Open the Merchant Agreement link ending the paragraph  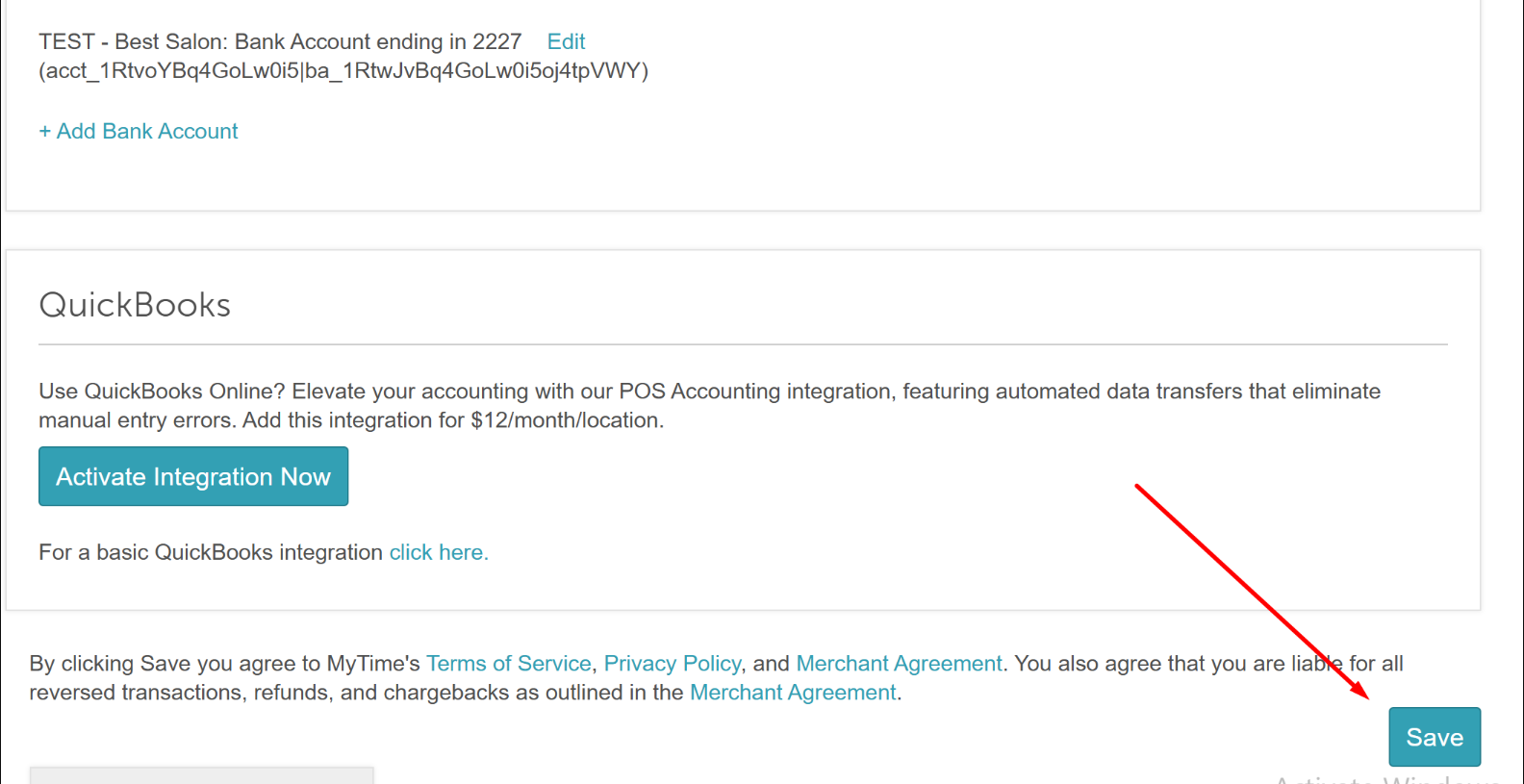point(793,693)
